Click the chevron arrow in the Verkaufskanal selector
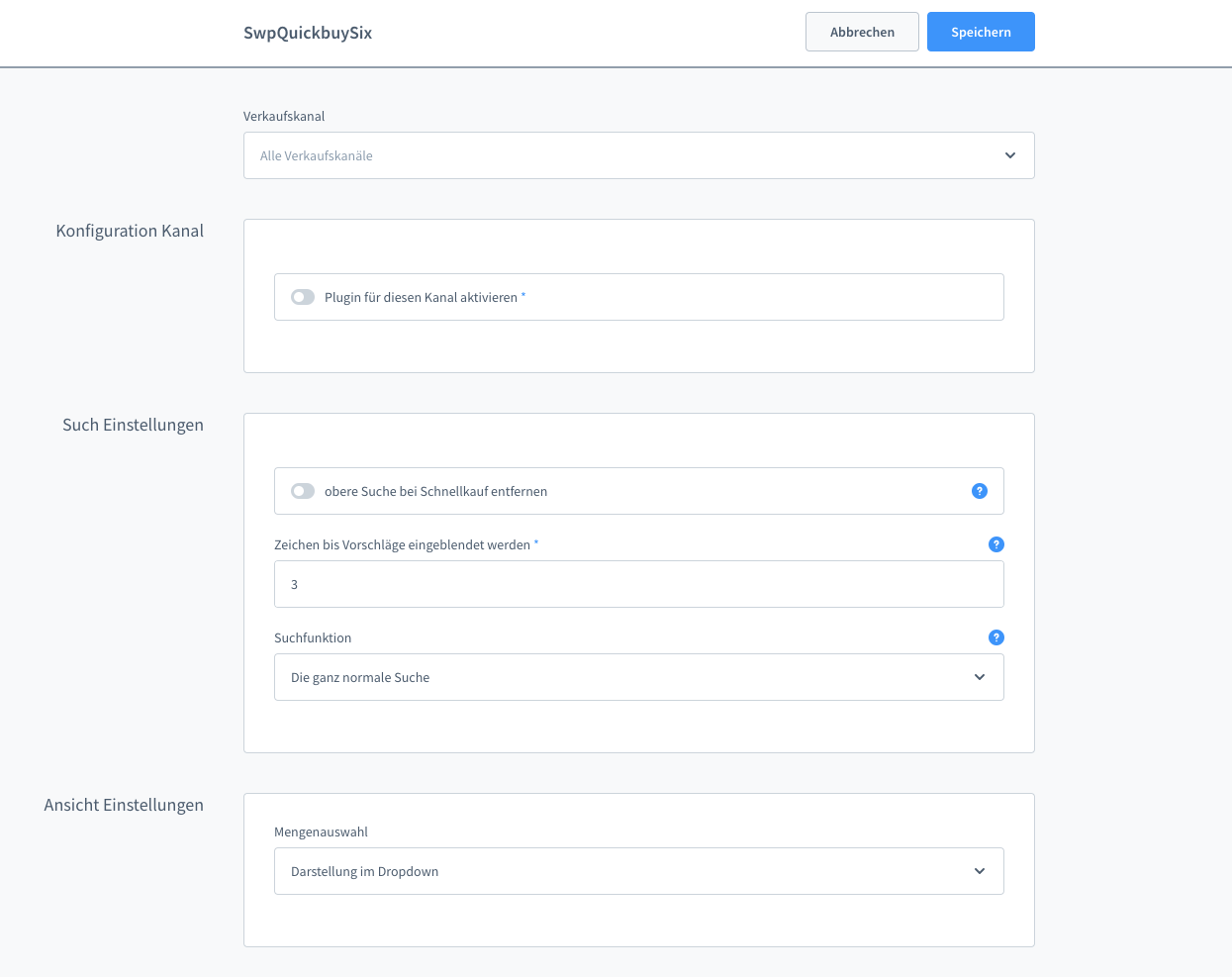Image resolution: width=1232 pixels, height=977 pixels. (1009, 155)
